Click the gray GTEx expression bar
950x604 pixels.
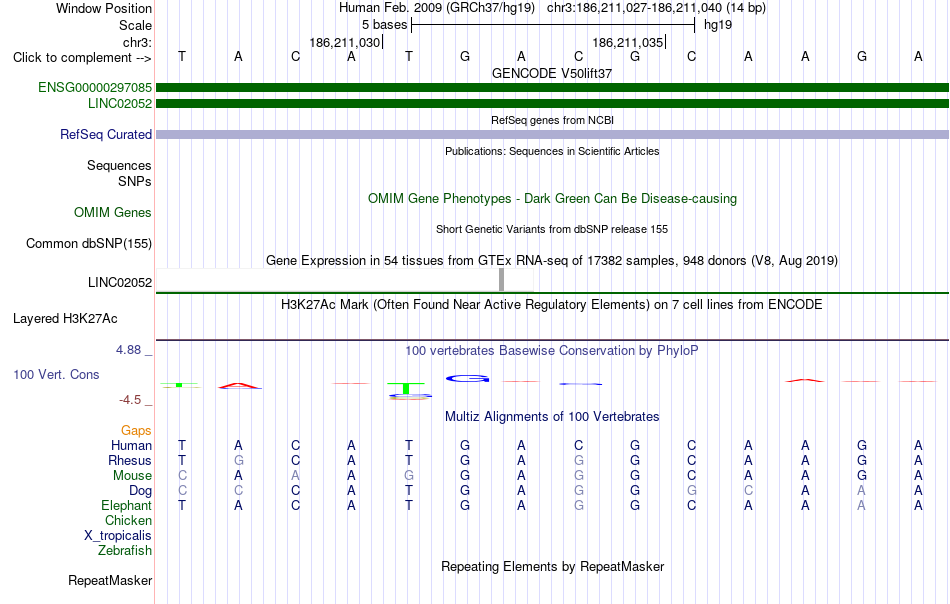(502, 280)
